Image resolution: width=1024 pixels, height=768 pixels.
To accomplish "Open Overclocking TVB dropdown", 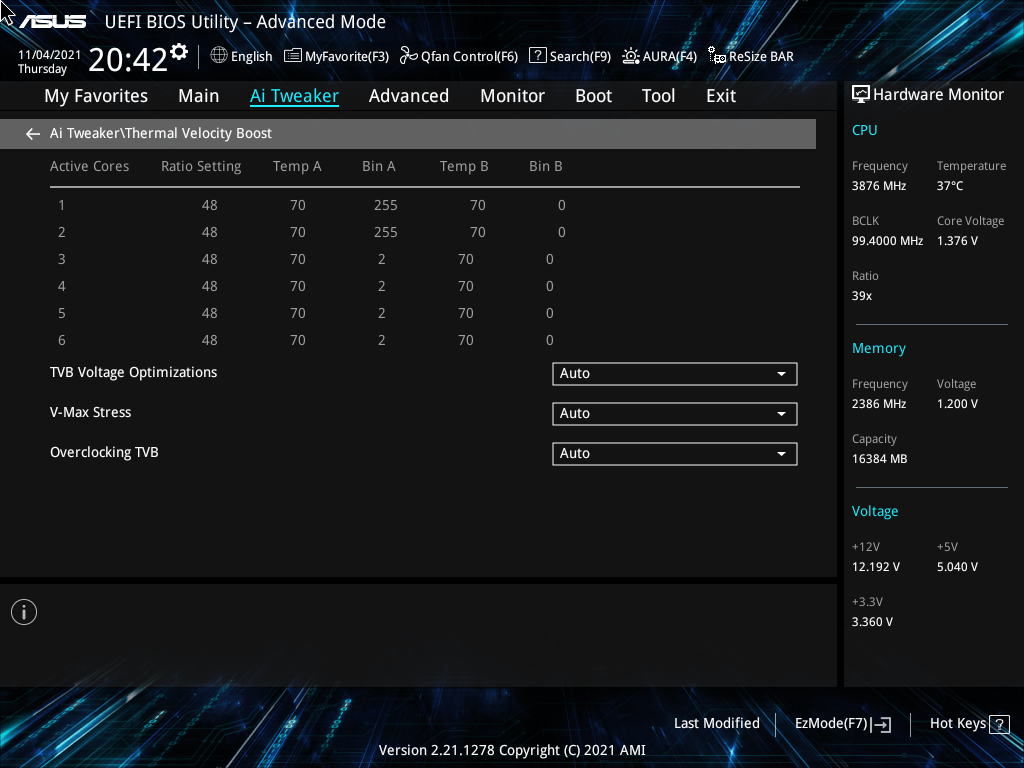I will click(675, 454).
